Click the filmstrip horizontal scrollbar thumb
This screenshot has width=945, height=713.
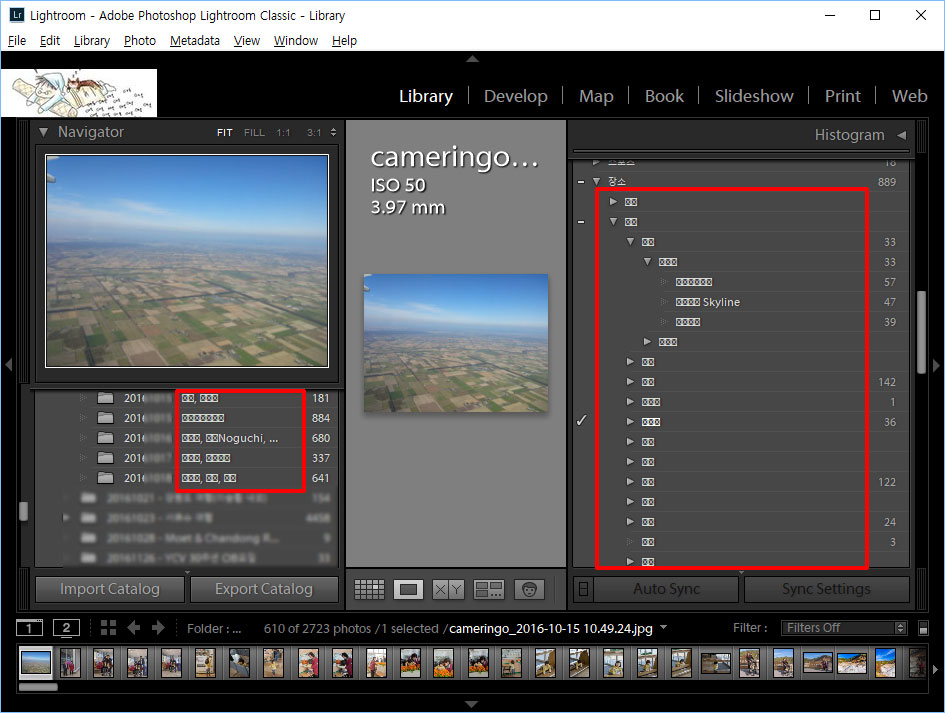[38, 686]
